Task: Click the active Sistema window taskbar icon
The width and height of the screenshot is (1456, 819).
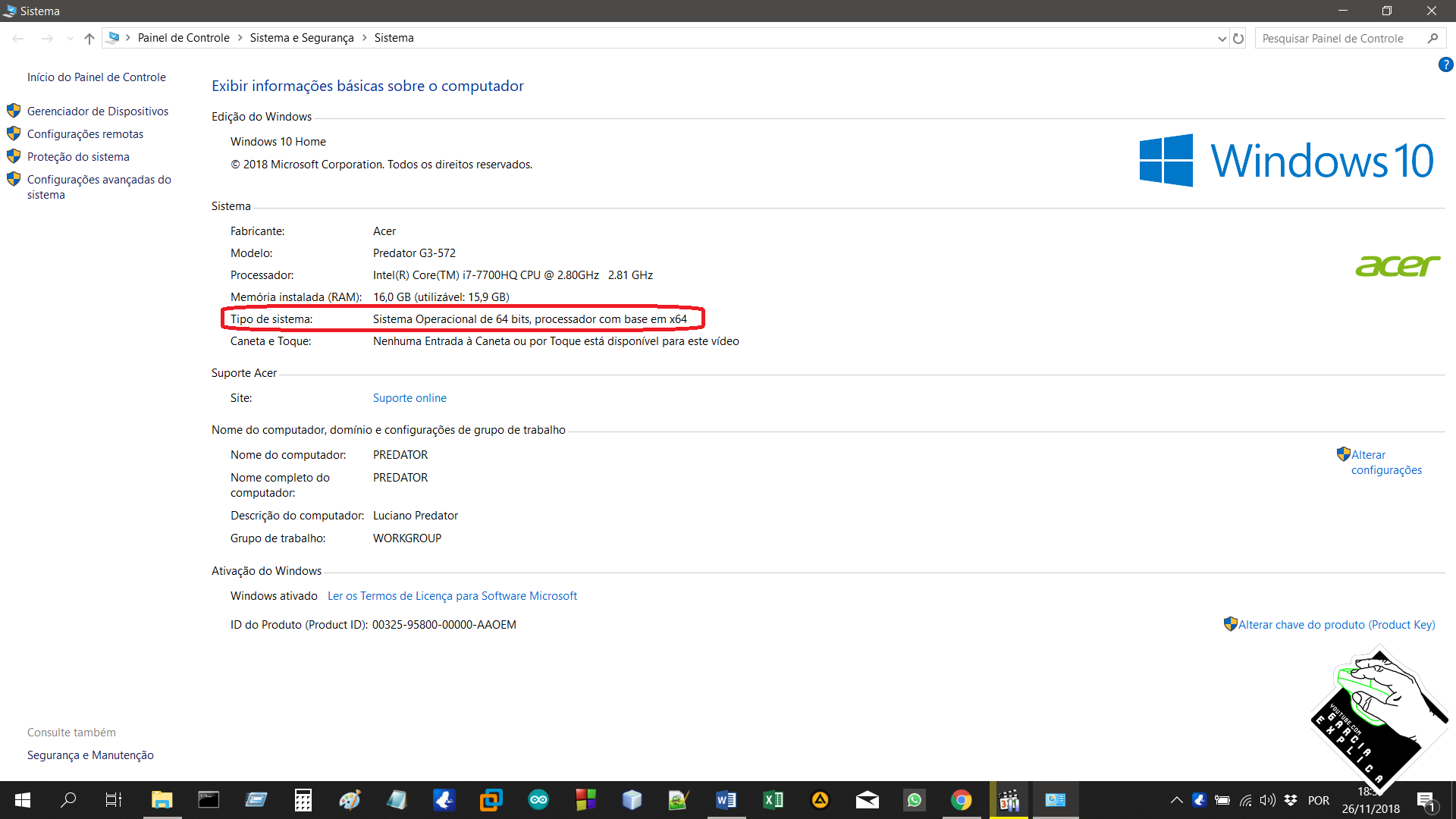Action: (x=1056, y=799)
